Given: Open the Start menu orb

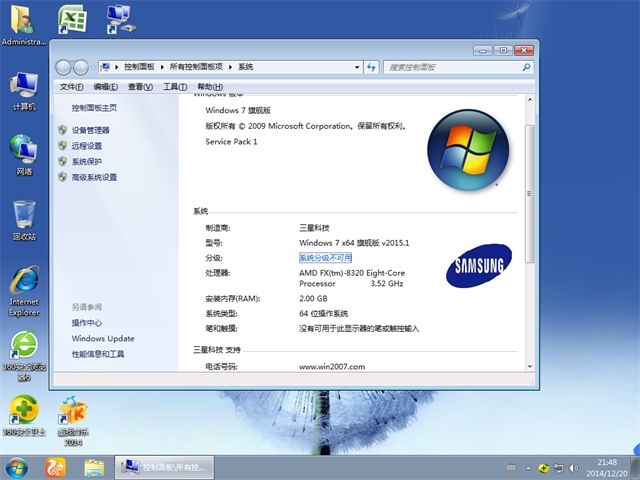Looking at the screenshot, I should [x=17, y=466].
